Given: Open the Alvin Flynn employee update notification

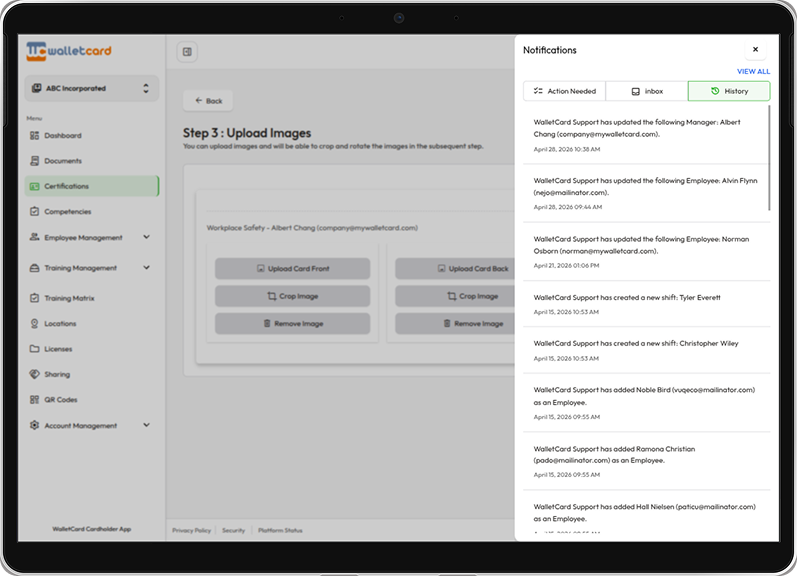Looking at the screenshot, I should pyautogui.click(x=645, y=193).
